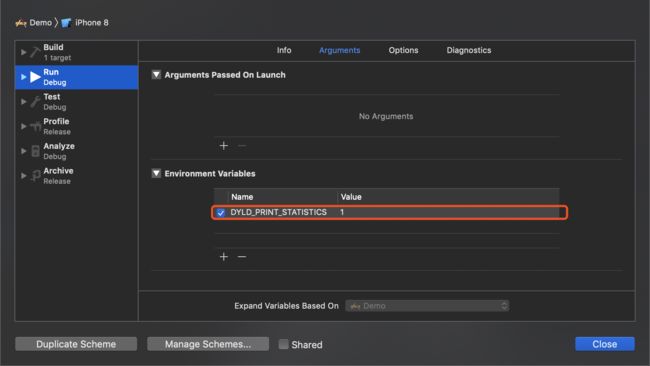650x366 pixels.
Task: Enable the Shared scheme checkbox
Action: [x=284, y=344]
